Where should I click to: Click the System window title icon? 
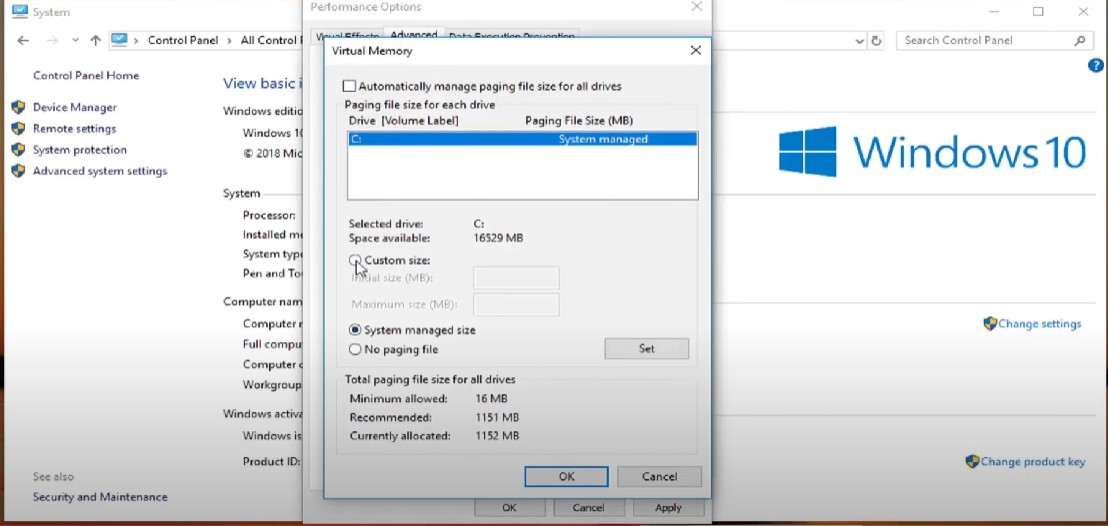click(x=20, y=12)
